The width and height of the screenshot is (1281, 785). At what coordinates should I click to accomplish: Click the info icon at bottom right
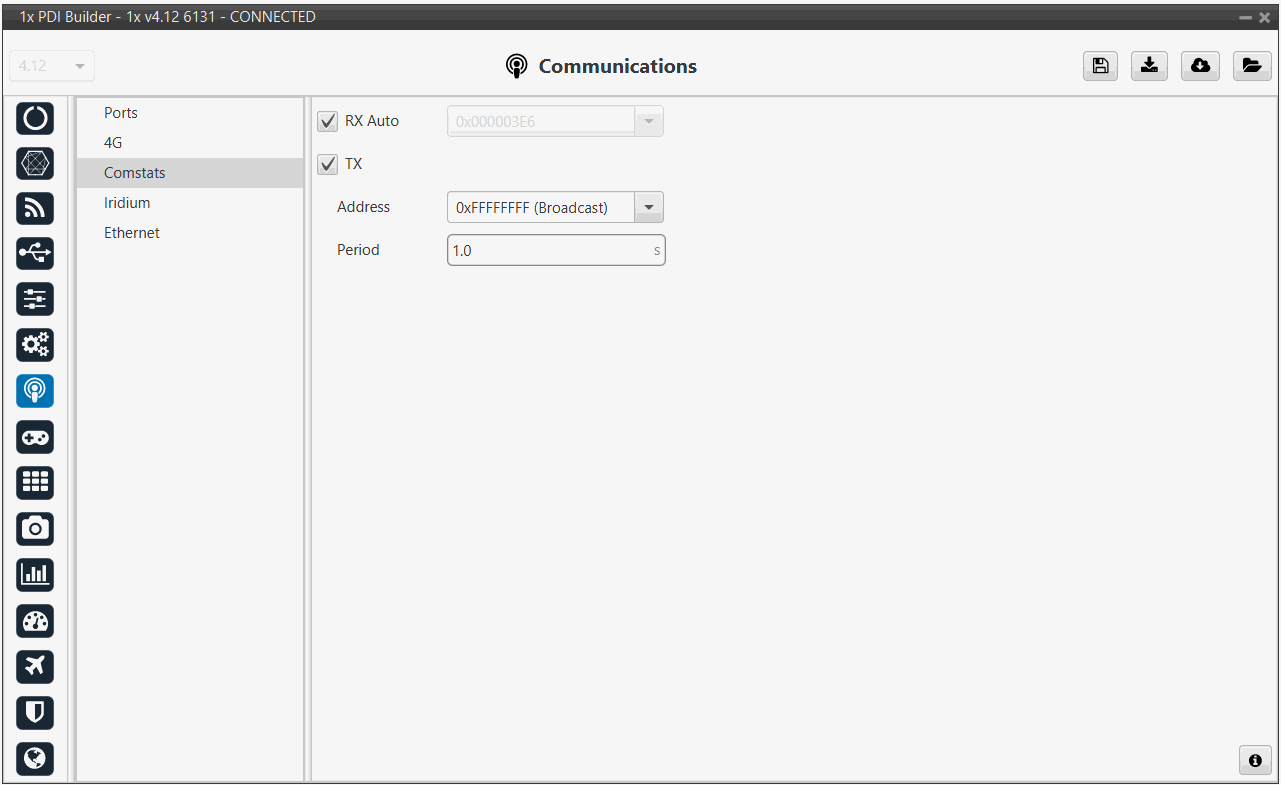(1254, 760)
